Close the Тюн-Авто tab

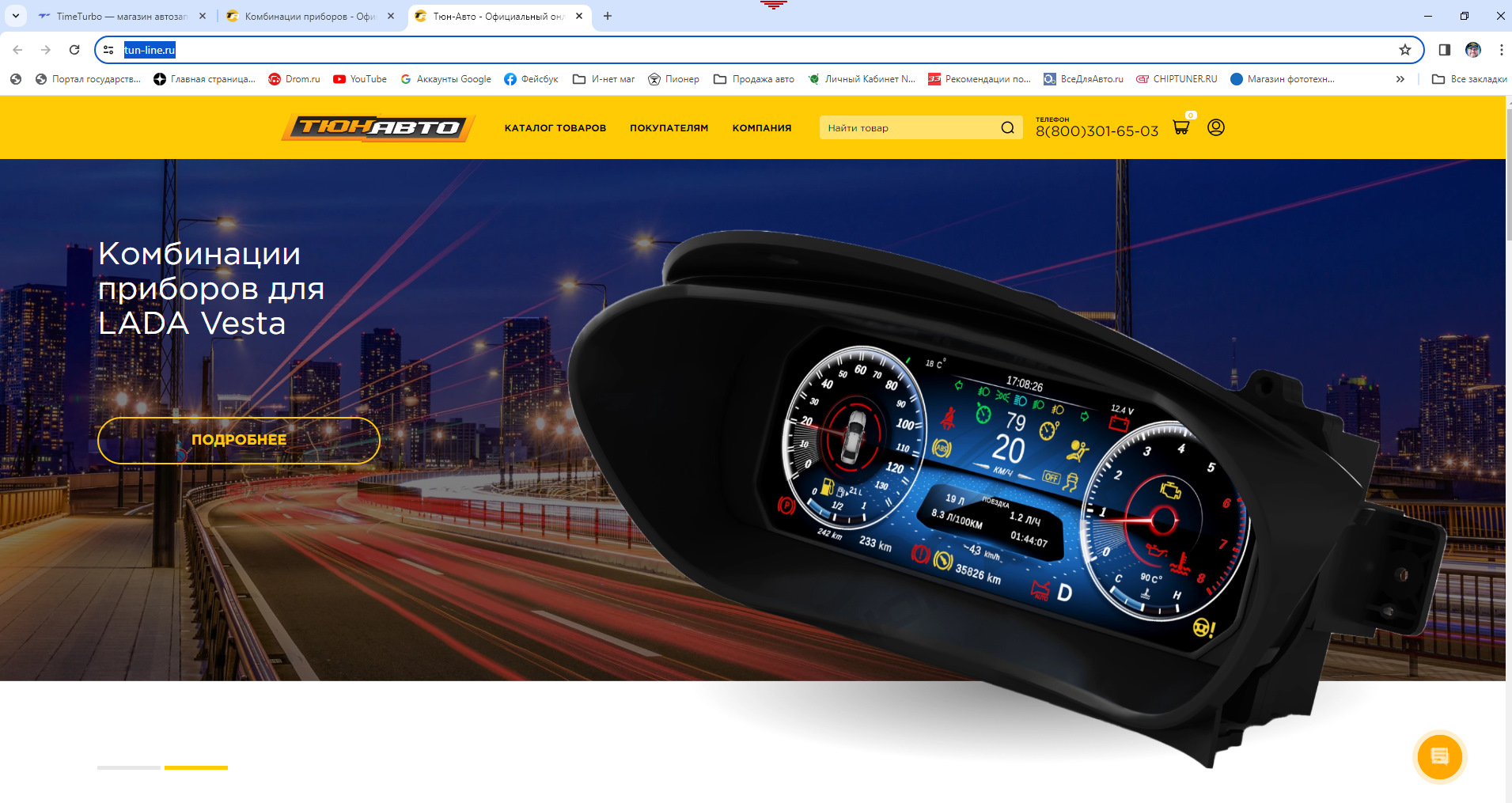click(x=579, y=16)
